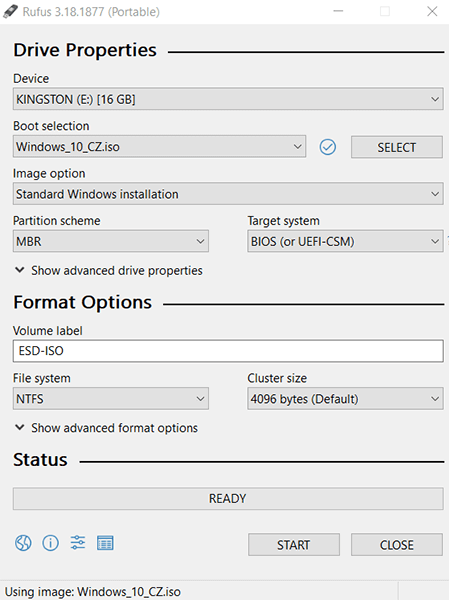Viewport: 449px width, 600px height.
Task: Click the Boot selection label
Action: click(x=51, y=126)
